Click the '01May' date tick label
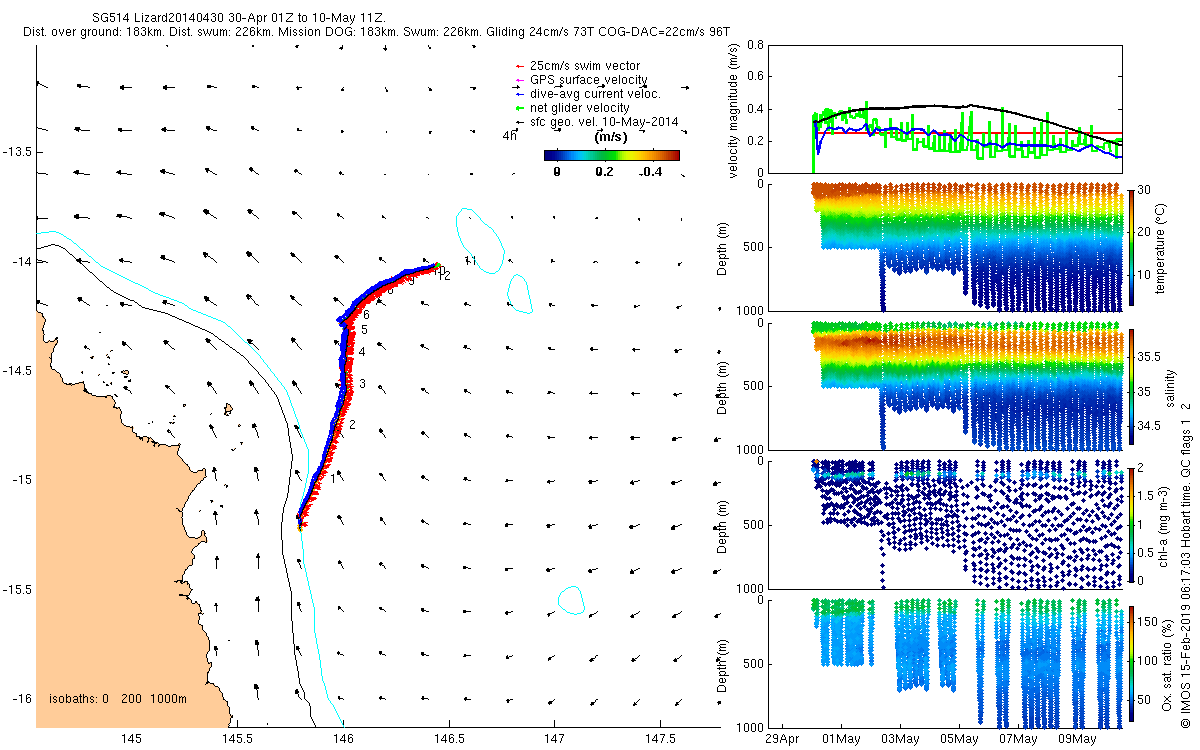The image size is (1200, 750). tap(841, 739)
